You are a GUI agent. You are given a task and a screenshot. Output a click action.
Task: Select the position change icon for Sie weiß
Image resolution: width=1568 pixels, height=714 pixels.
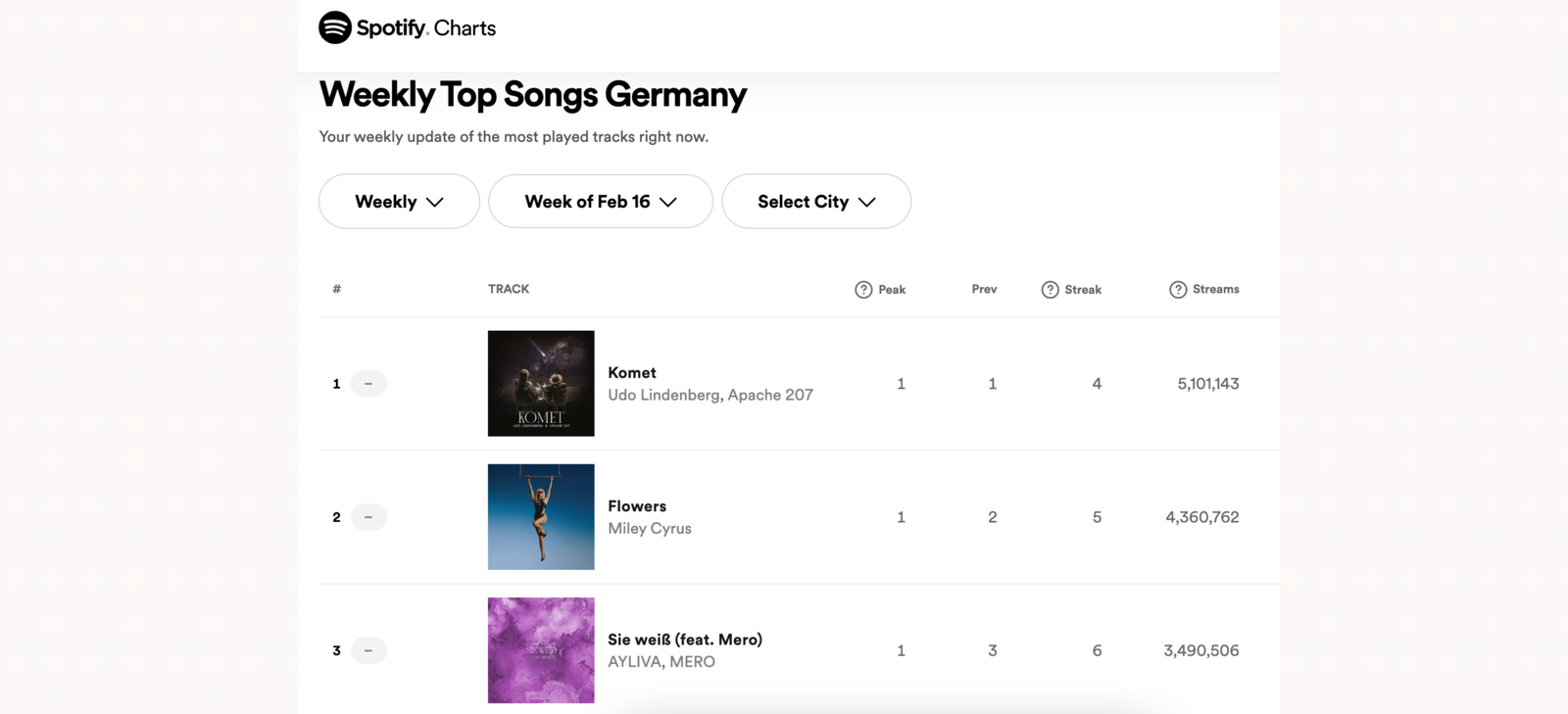368,649
